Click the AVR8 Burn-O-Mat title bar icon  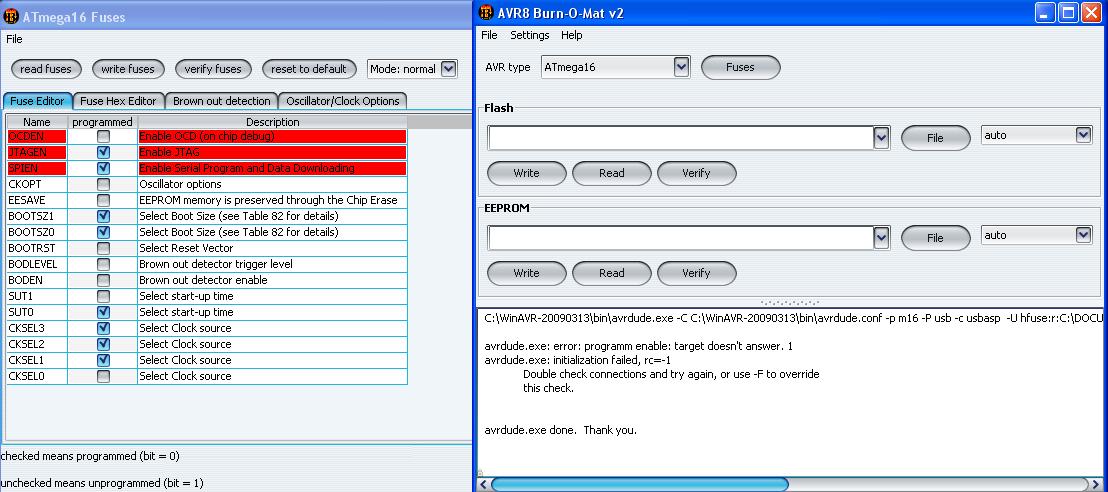coord(487,13)
